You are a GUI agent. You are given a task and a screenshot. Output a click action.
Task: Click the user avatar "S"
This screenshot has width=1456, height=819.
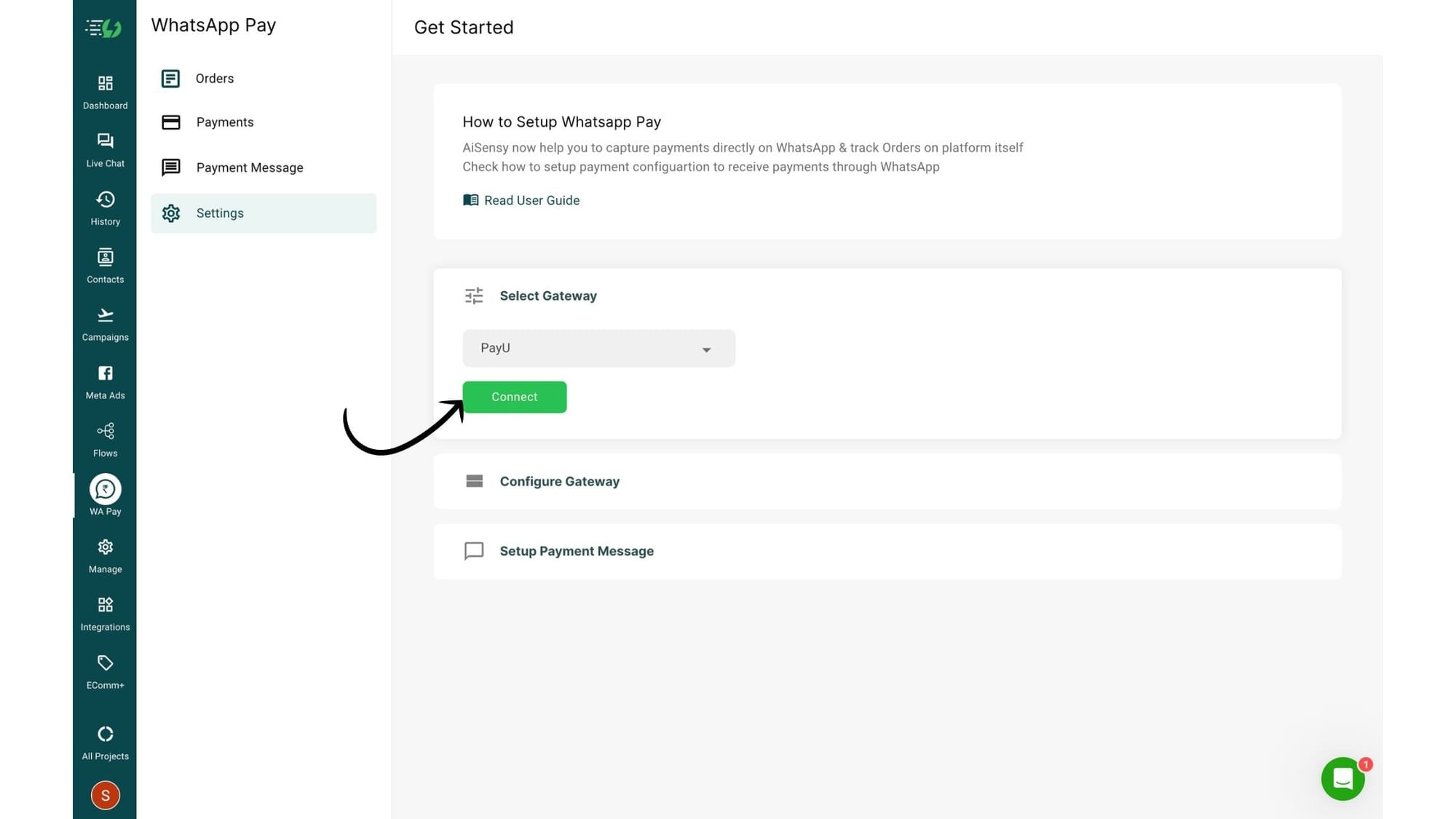(x=105, y=795)
